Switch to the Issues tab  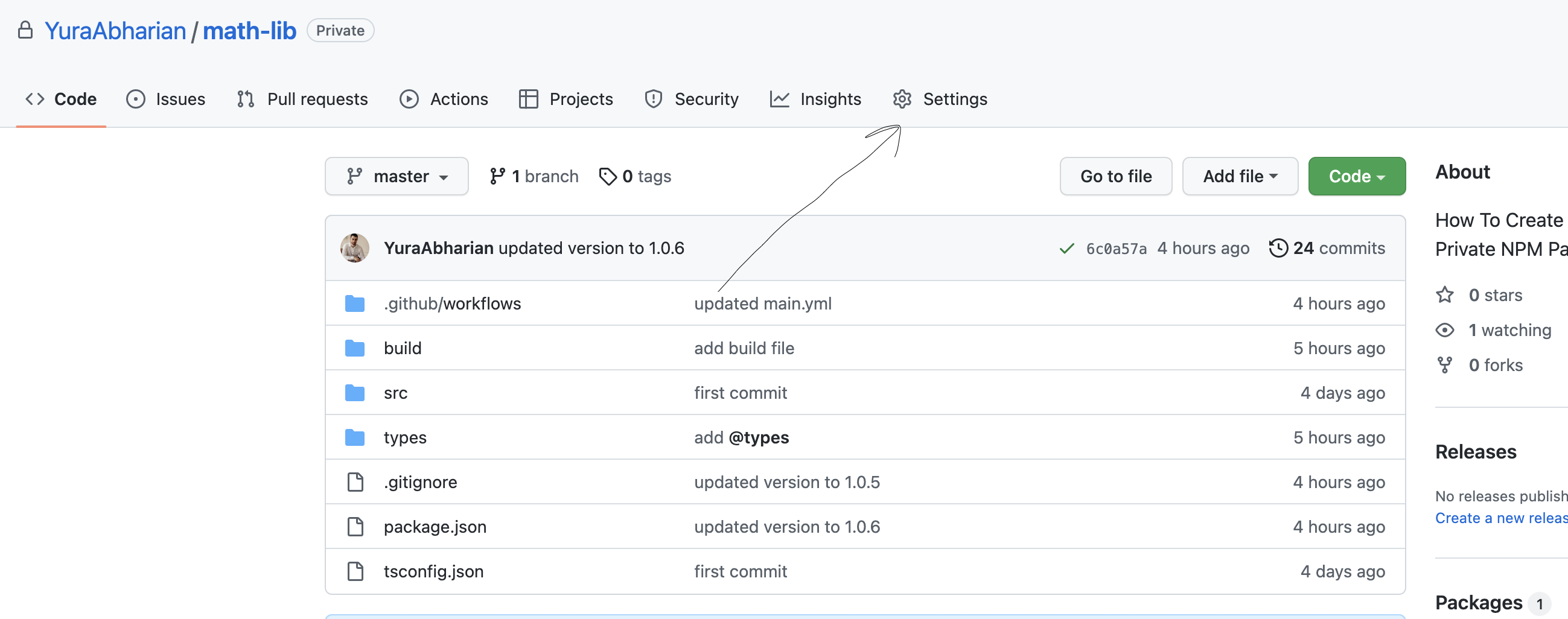pos(165,99)
